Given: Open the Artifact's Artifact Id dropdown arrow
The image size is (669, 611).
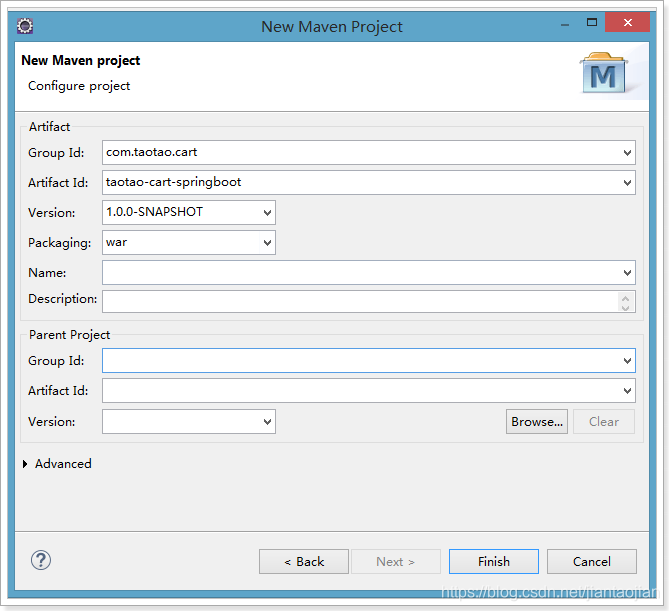Looking at the screenshot, I should tap(627, 183).
